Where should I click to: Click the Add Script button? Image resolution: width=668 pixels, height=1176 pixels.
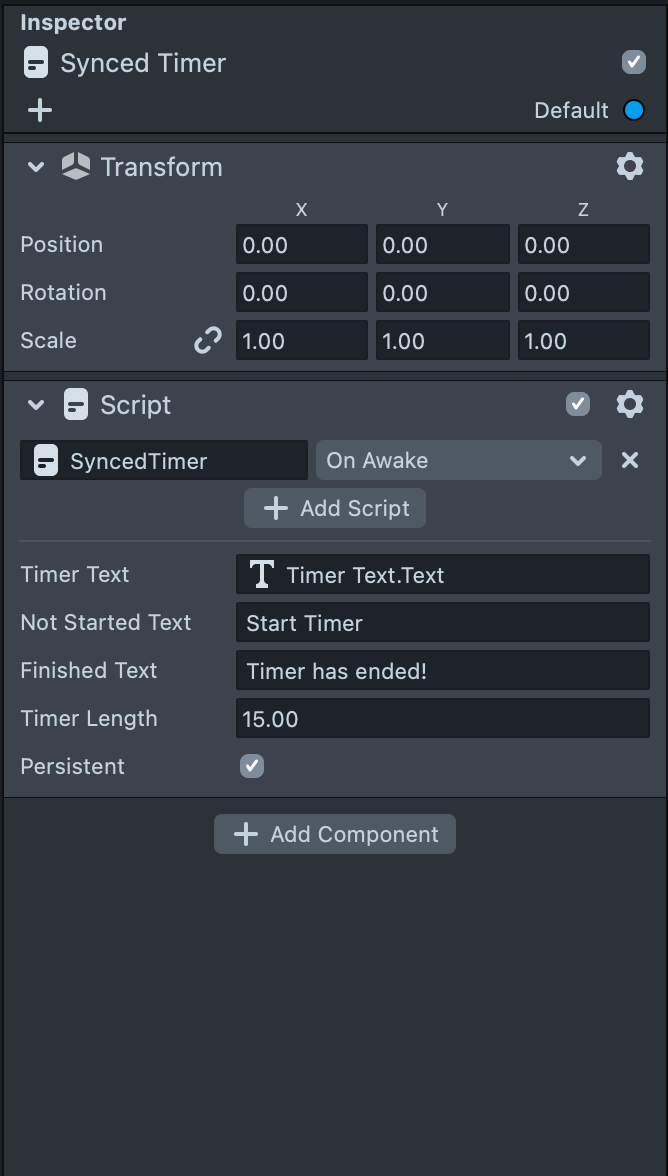335,508
